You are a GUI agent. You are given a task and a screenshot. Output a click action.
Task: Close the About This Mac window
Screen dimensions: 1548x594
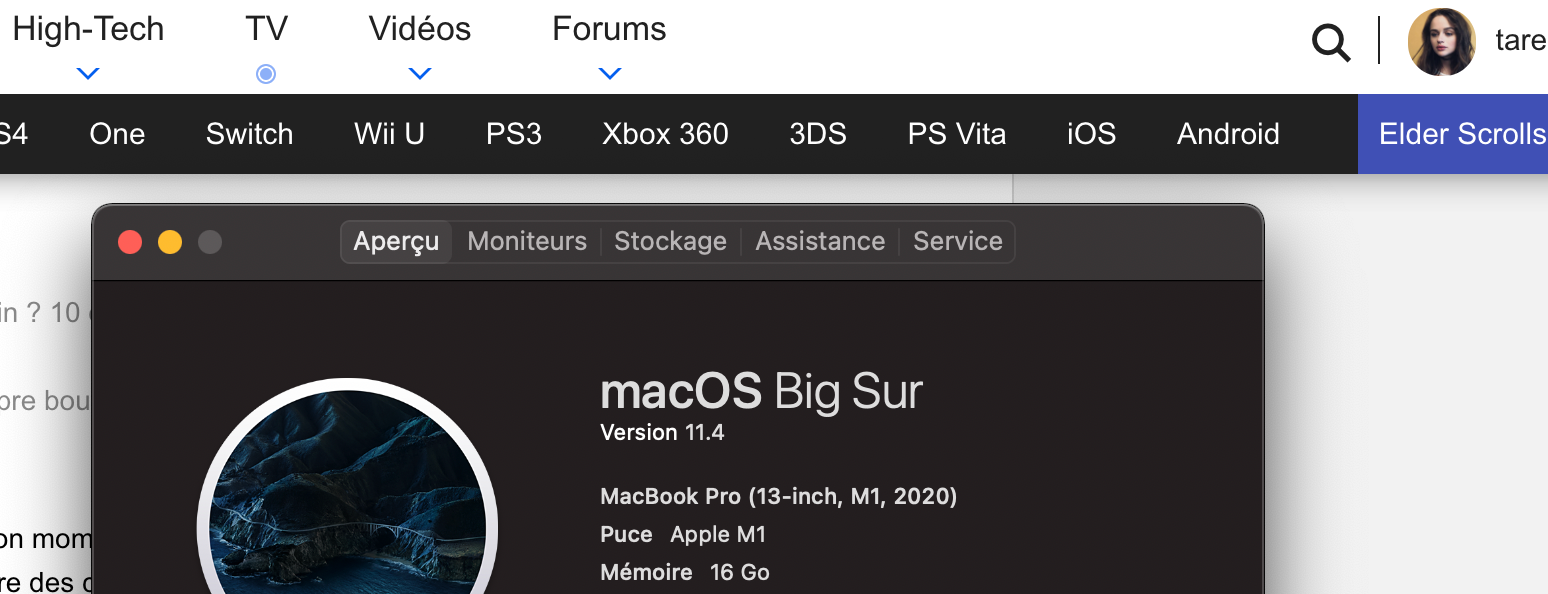(x=130, y=242)
